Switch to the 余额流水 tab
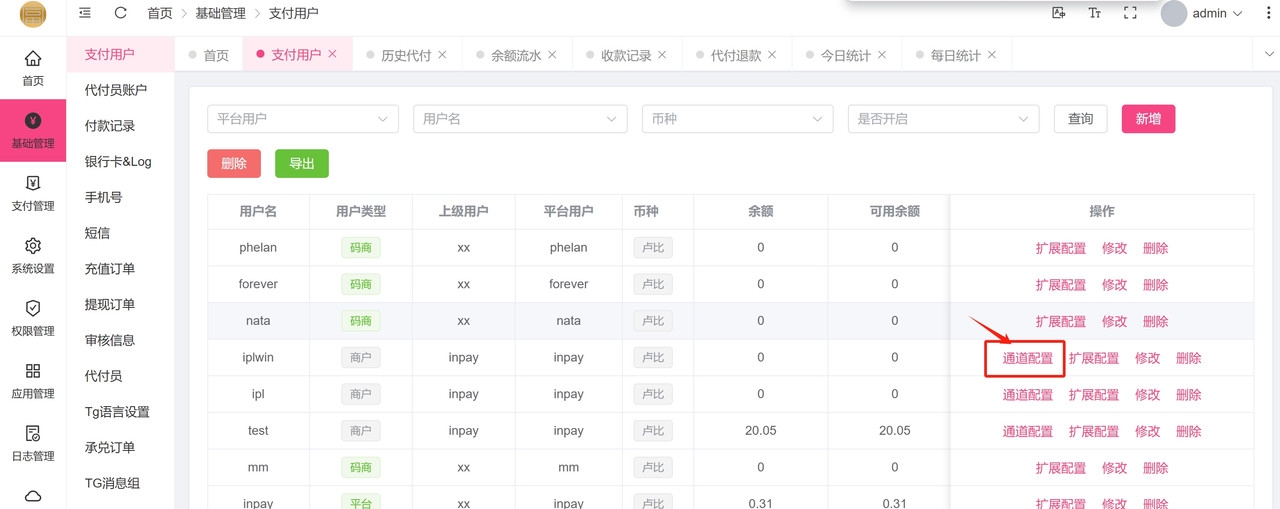 515,56
